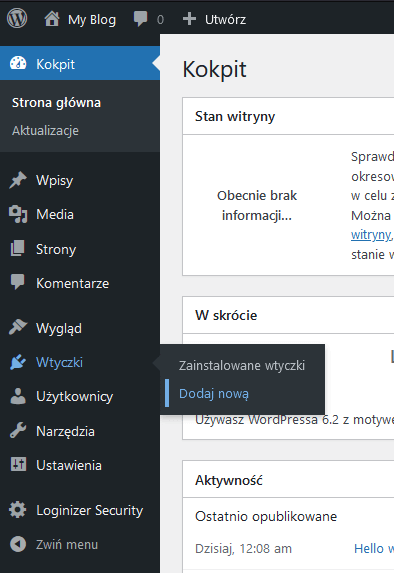The image size is (394, 573).
Task: Click the comment count 0 in admin bar
Action: click(160, 20)
